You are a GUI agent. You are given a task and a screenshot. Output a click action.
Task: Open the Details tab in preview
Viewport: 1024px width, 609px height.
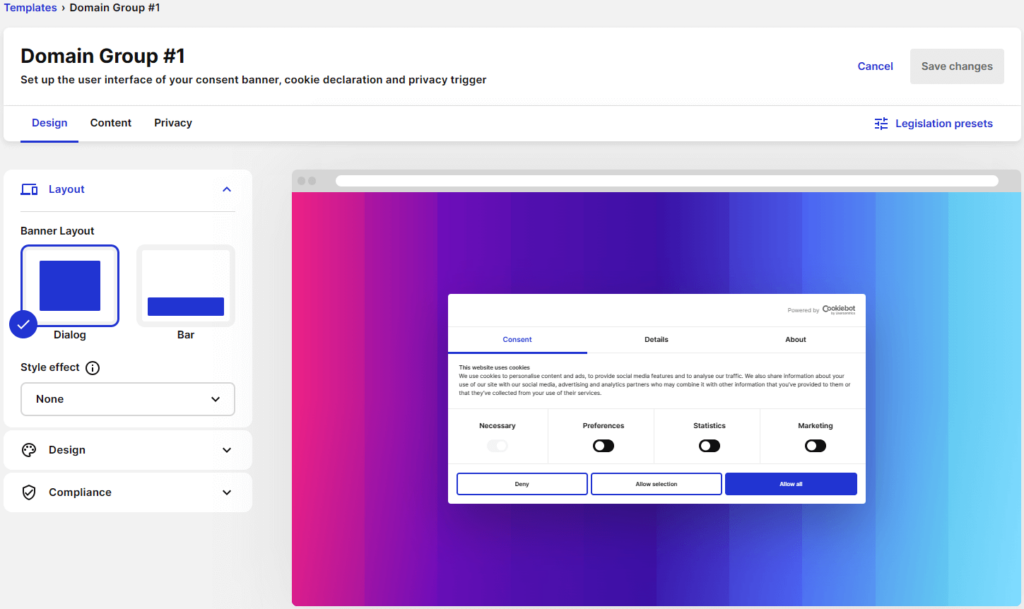(656, 339)
